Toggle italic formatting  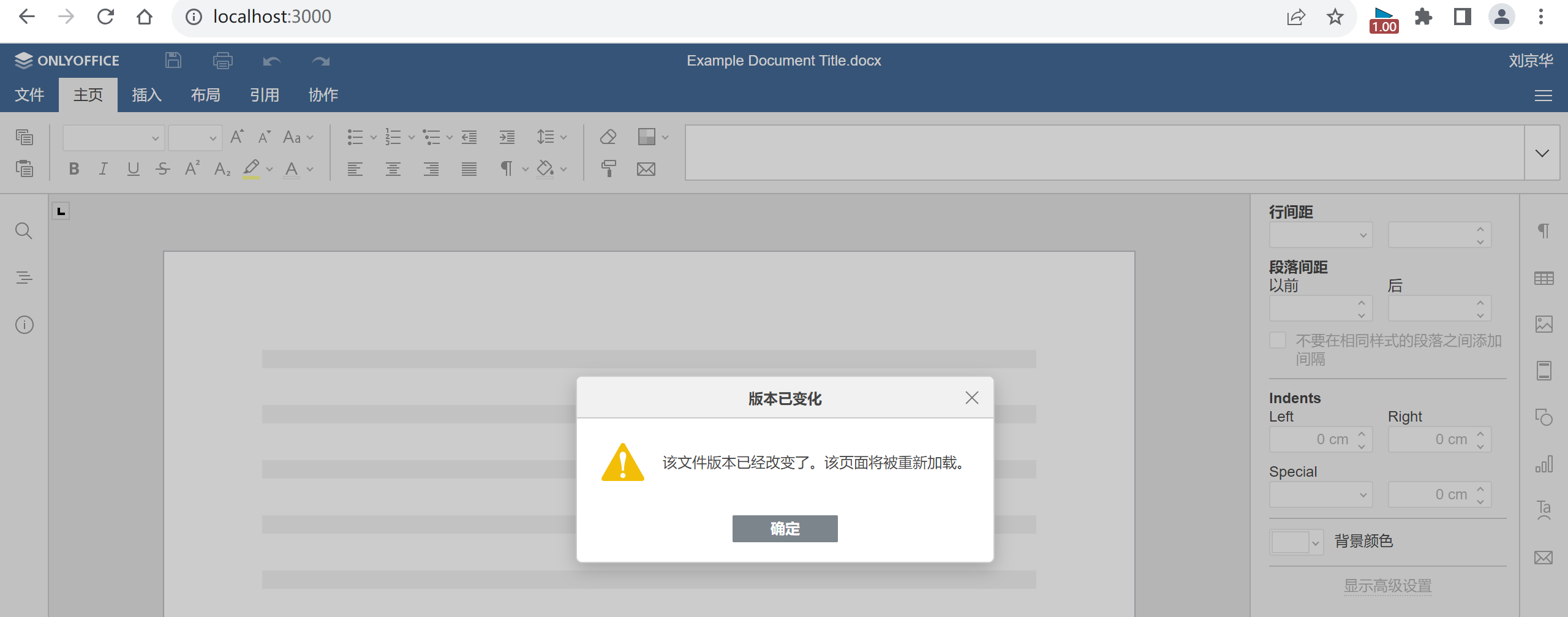[x=104, y=168]
